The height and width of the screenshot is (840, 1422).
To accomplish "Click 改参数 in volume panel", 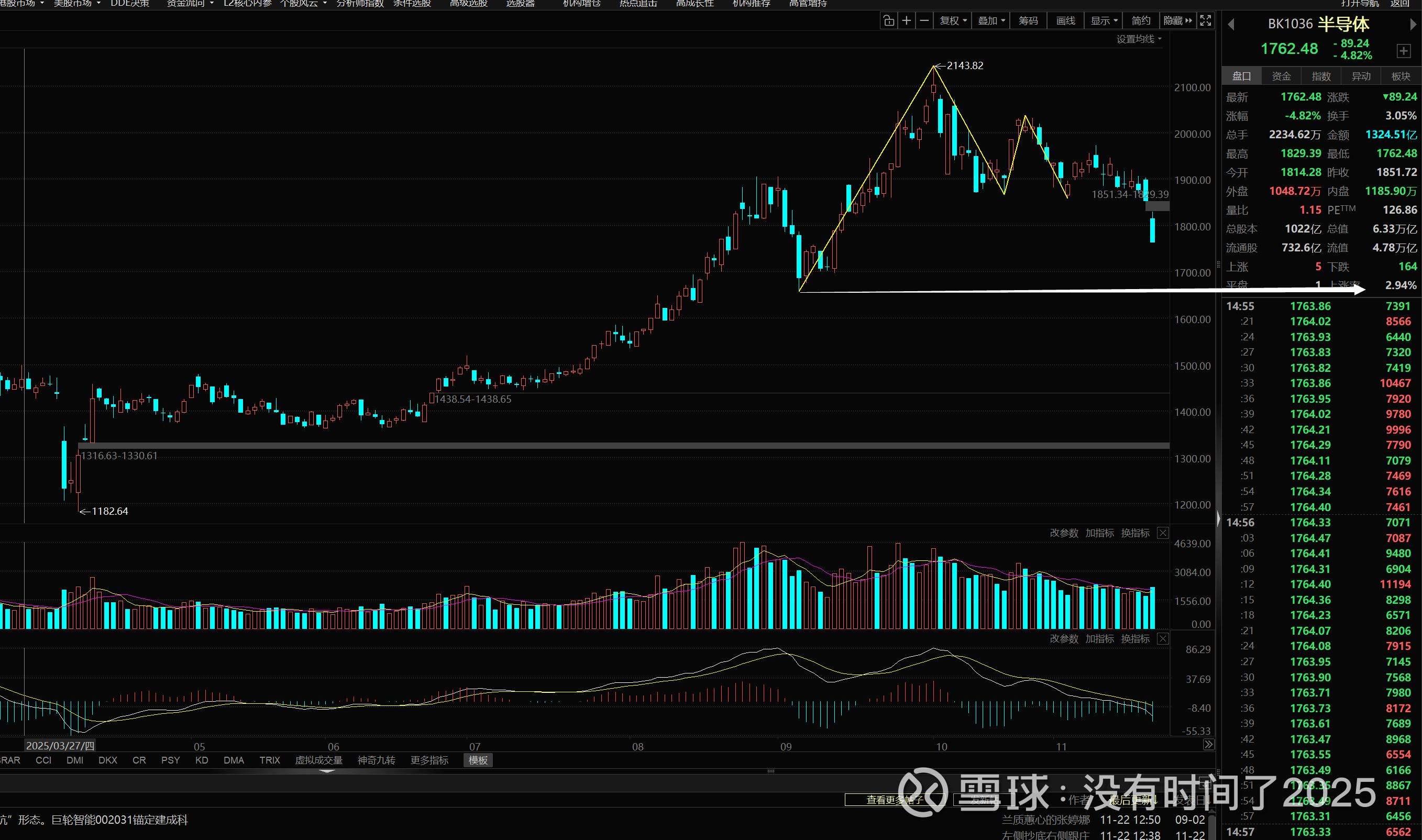I will tap(1064, 533).
